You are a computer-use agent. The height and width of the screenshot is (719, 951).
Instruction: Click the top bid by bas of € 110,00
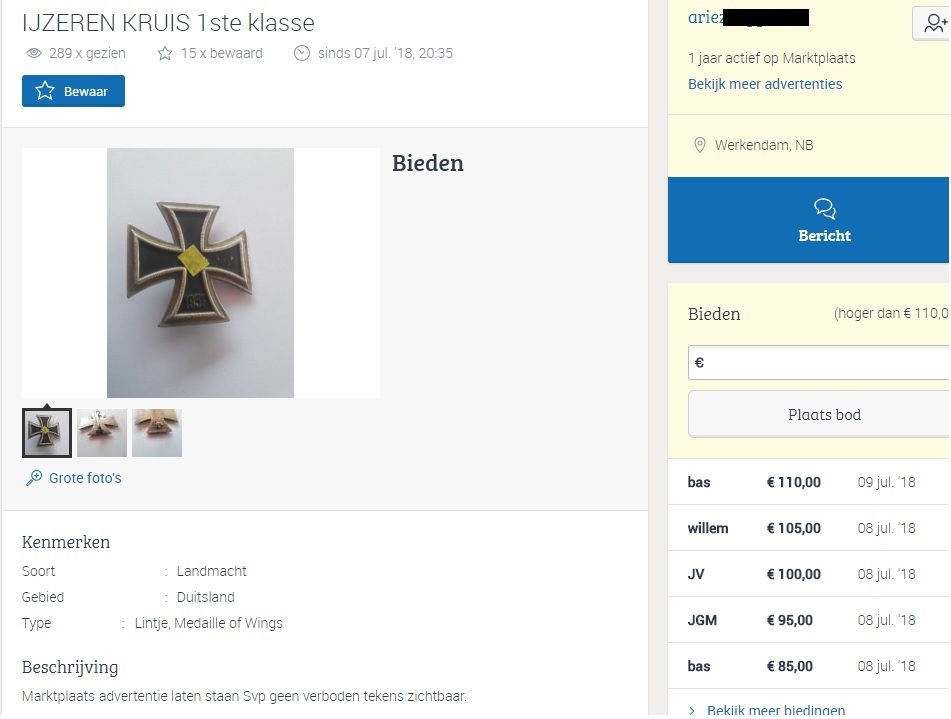[x=809, y=482]
